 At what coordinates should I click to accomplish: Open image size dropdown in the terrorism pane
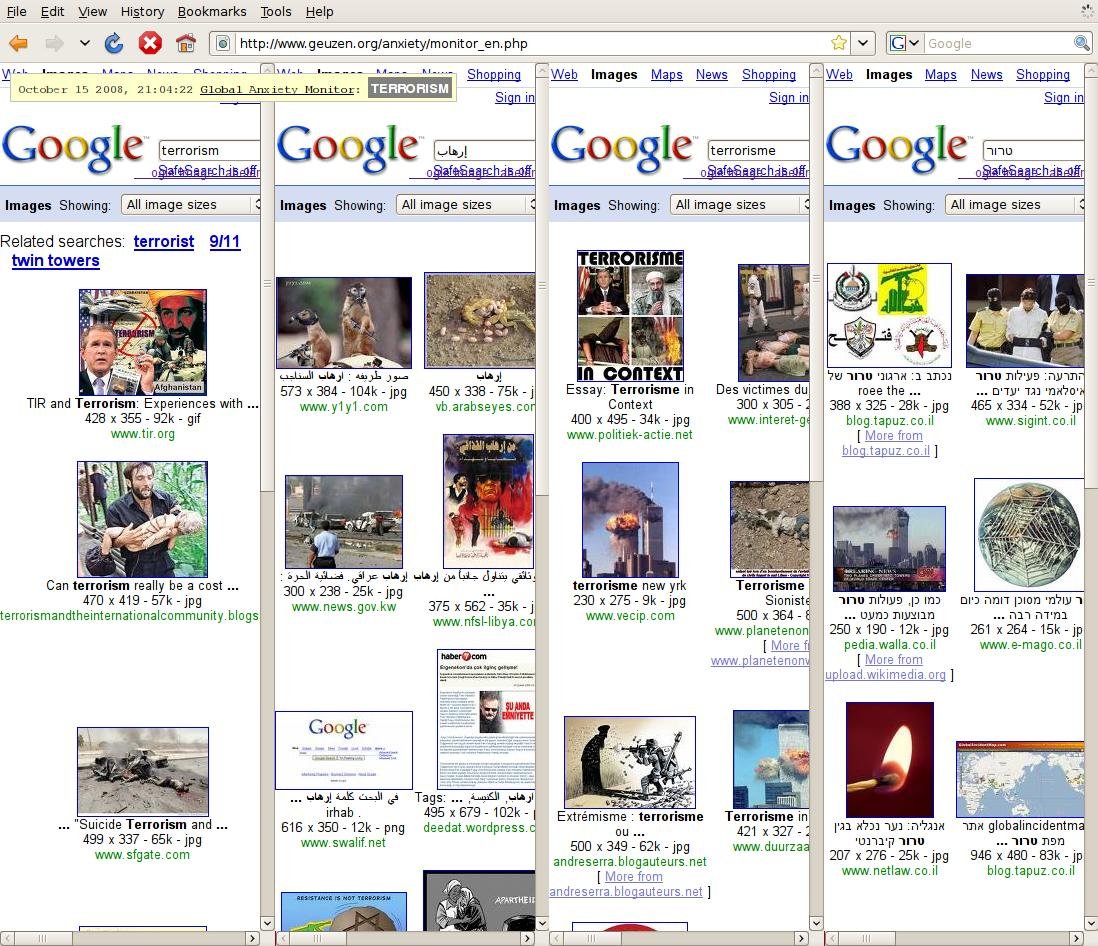pos(192,204)
